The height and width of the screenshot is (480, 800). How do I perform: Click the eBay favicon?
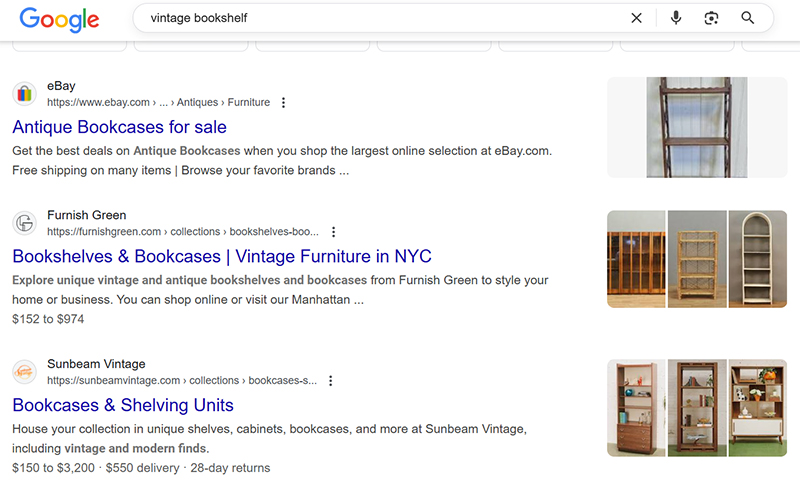25,94
